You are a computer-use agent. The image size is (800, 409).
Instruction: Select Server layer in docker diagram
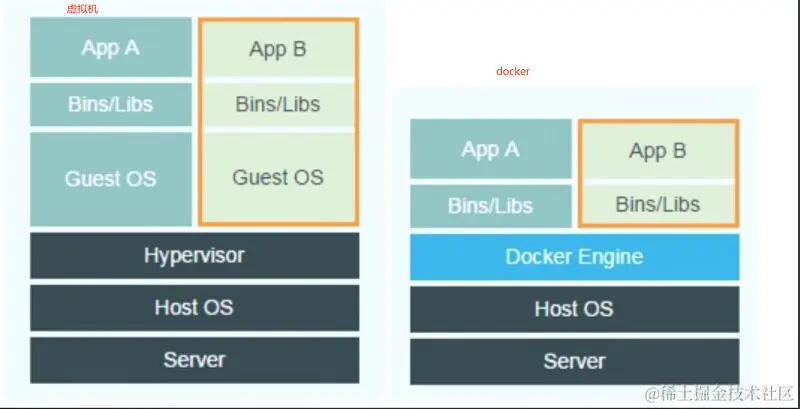[574, 362]
